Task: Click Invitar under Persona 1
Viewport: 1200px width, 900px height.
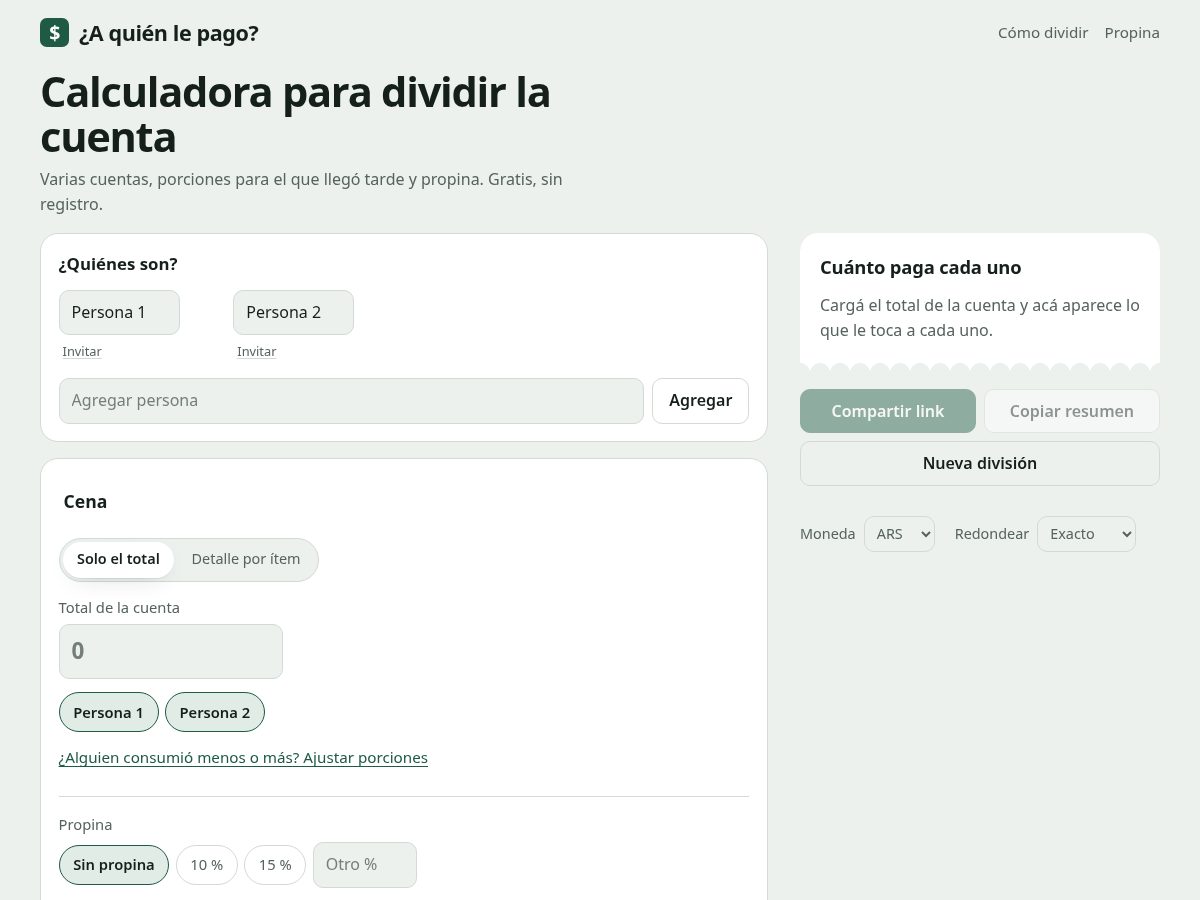Action: [81, 352]
